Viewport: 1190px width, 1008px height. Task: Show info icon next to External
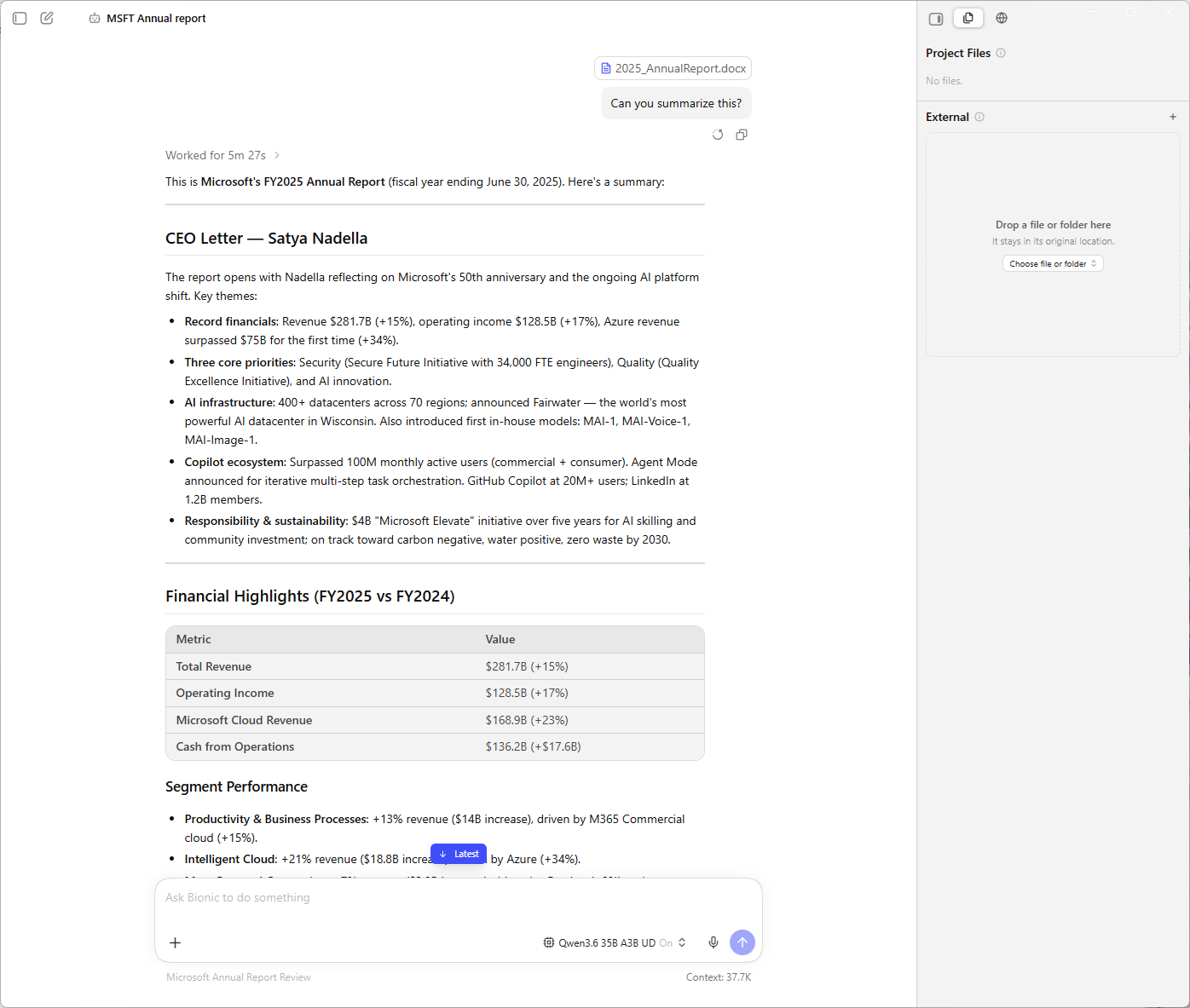click(979, 117)
